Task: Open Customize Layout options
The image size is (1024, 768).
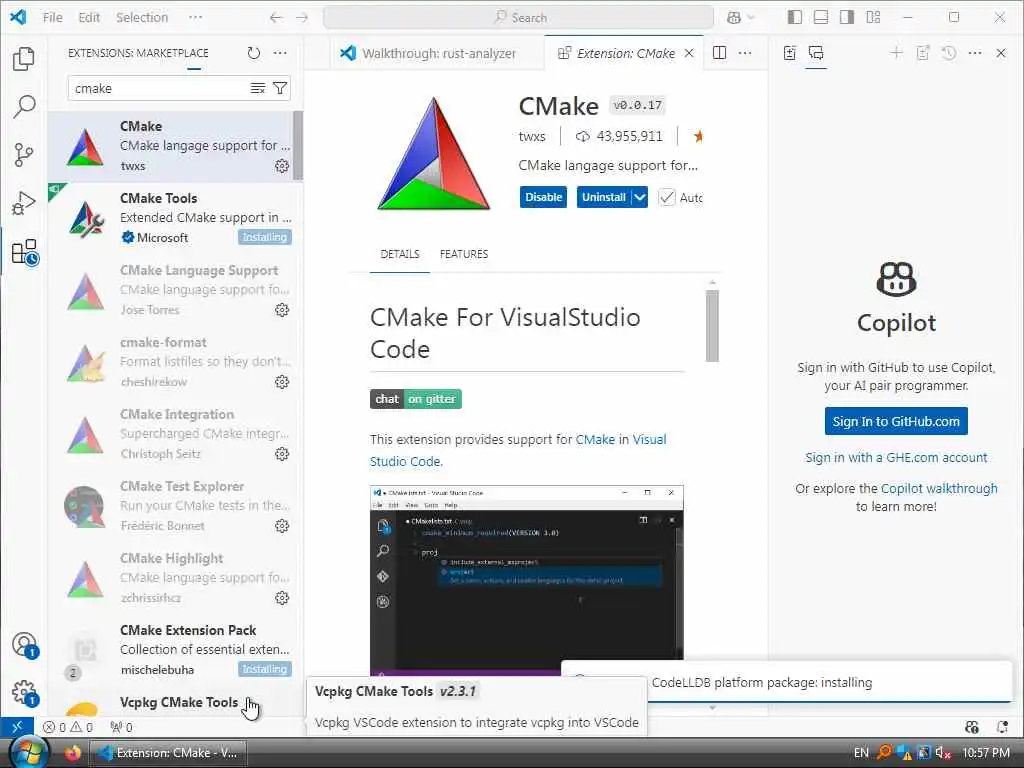Action: point(873,18)
